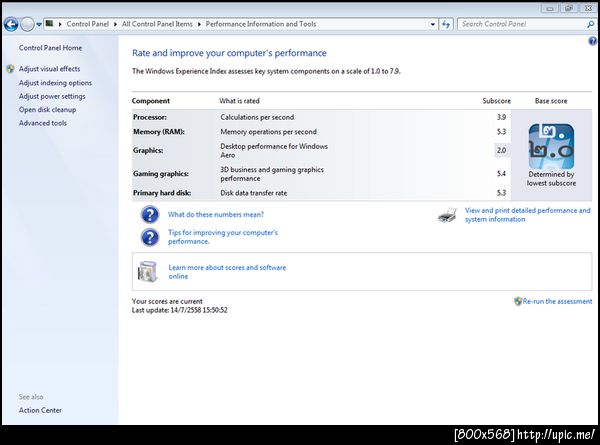Click the printer icon

(x=447, y=215)
